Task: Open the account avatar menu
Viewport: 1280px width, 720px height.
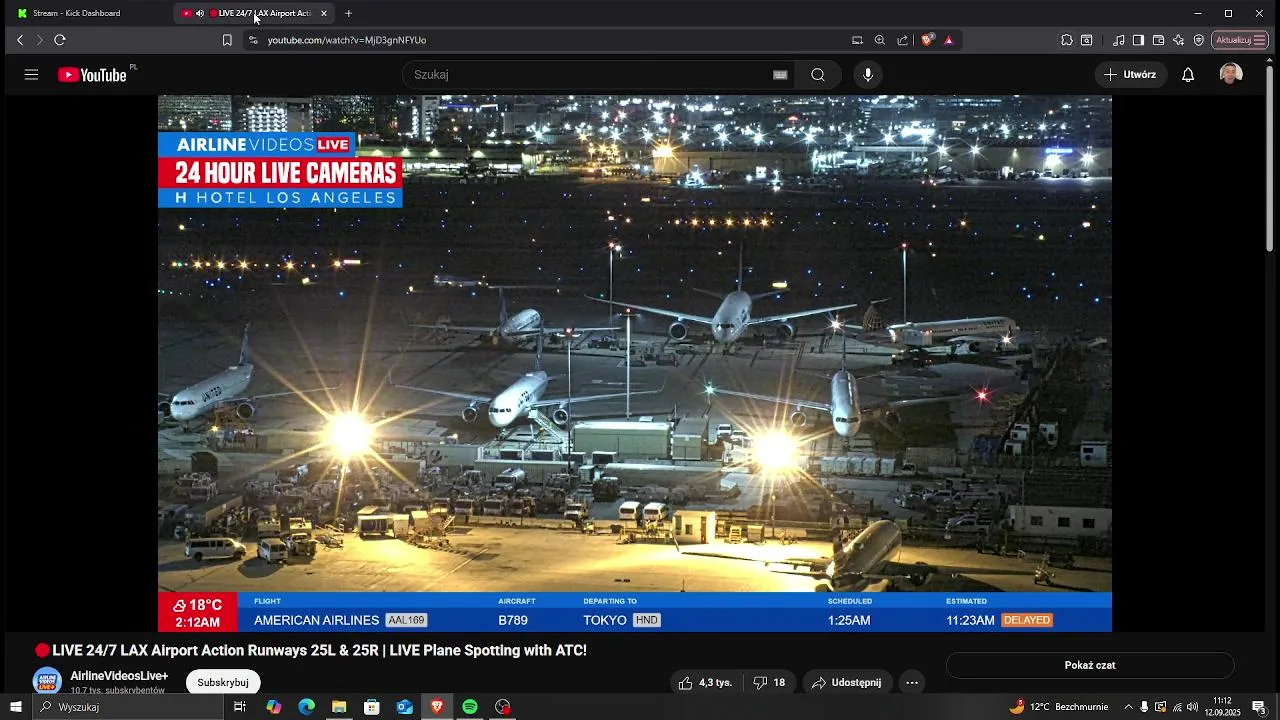Action: coord(1231,74)
